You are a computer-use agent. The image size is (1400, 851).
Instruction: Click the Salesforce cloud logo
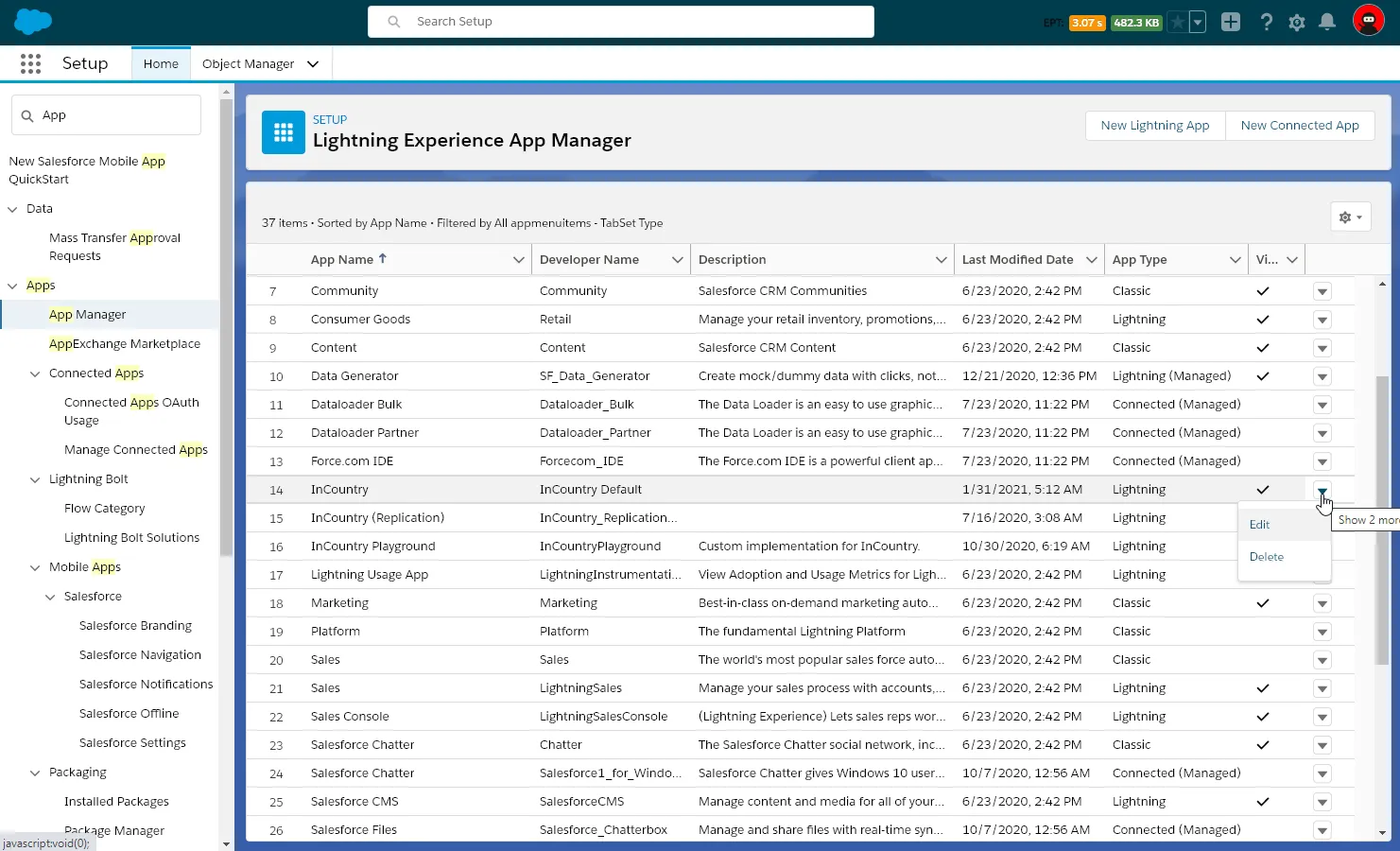click(x=34, y=21)
